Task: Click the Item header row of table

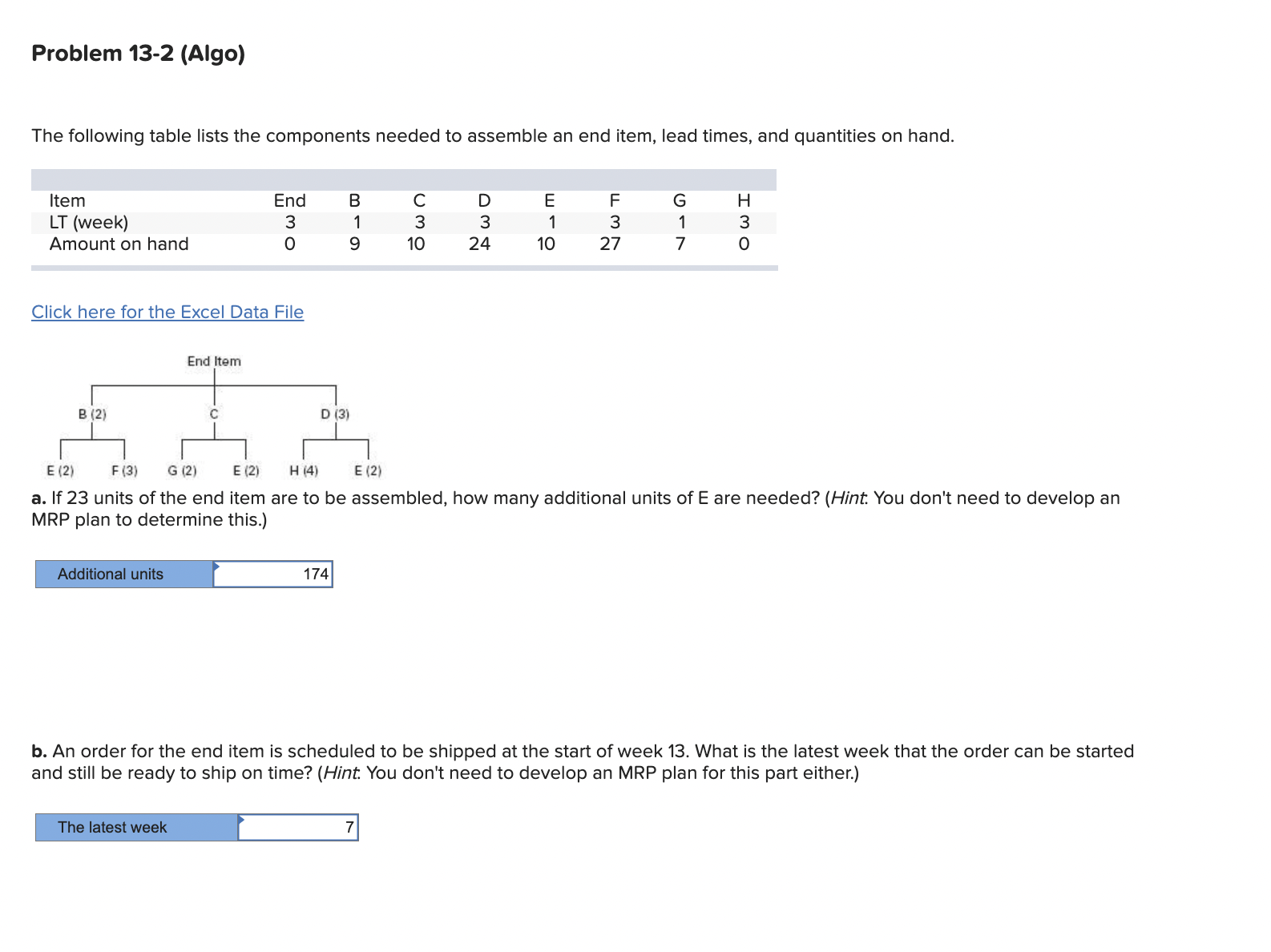Action: pyautogui.click(x=68, y=200)
